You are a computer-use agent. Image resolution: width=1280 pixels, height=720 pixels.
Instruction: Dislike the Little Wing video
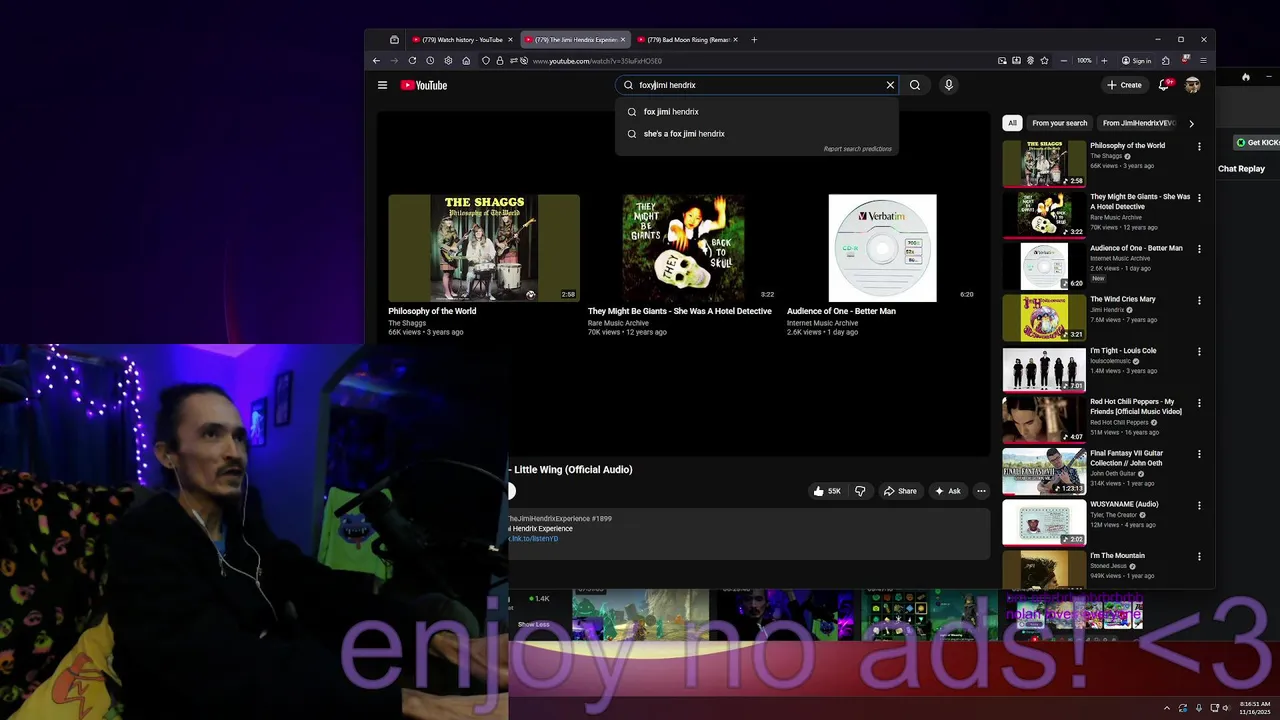click(860, 491)
